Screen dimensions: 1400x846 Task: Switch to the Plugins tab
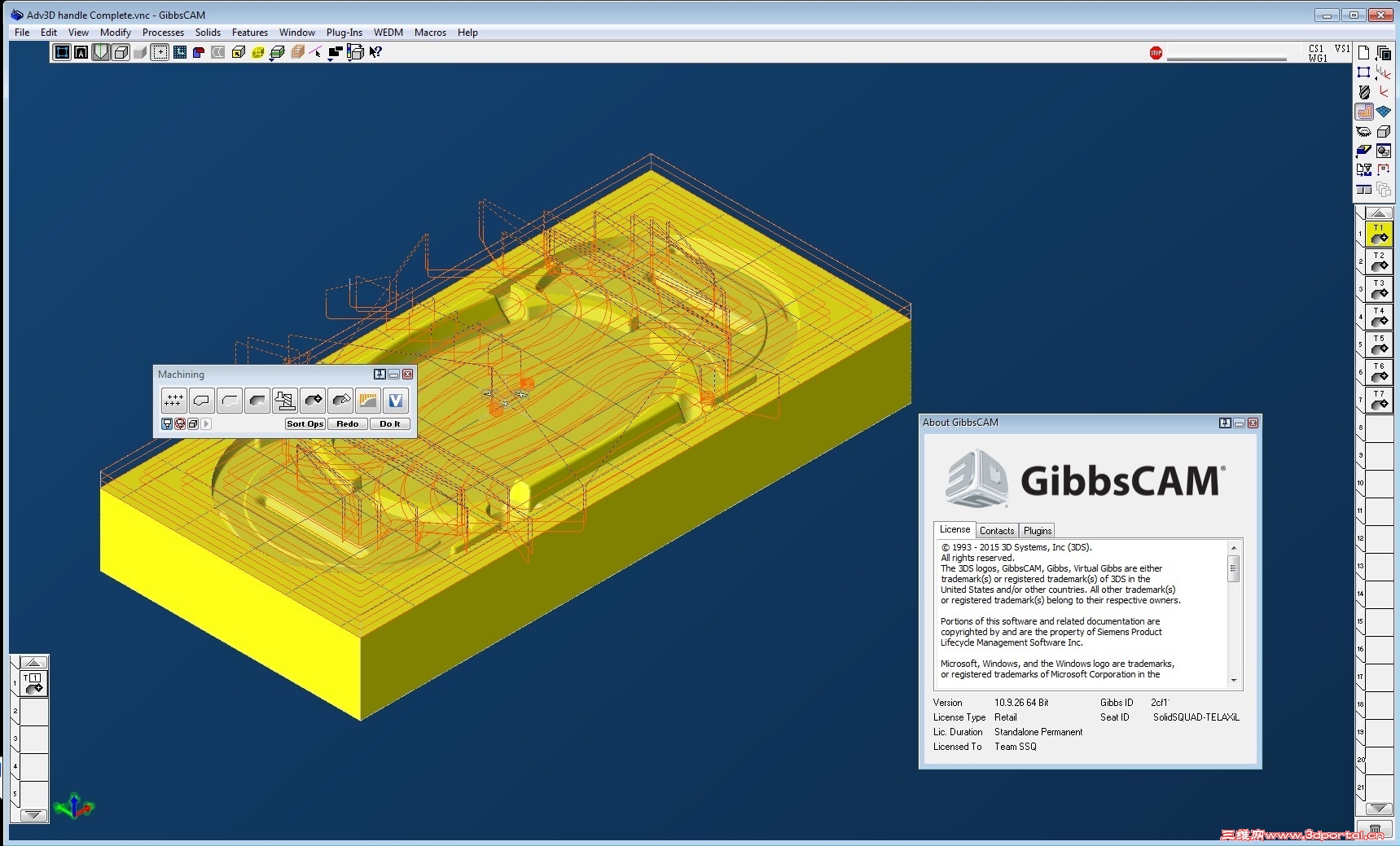(x=1038, y=530)
